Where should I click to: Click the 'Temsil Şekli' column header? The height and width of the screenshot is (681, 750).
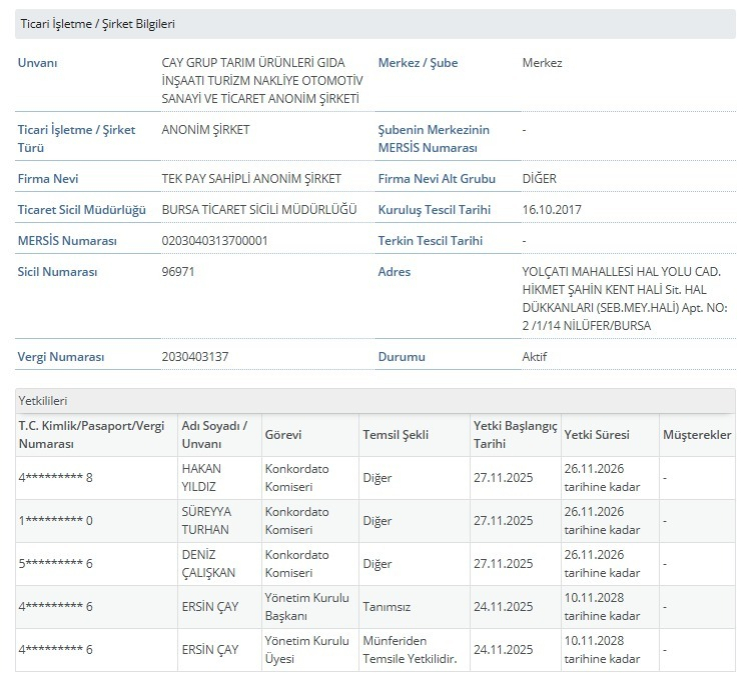coord(394,435)
